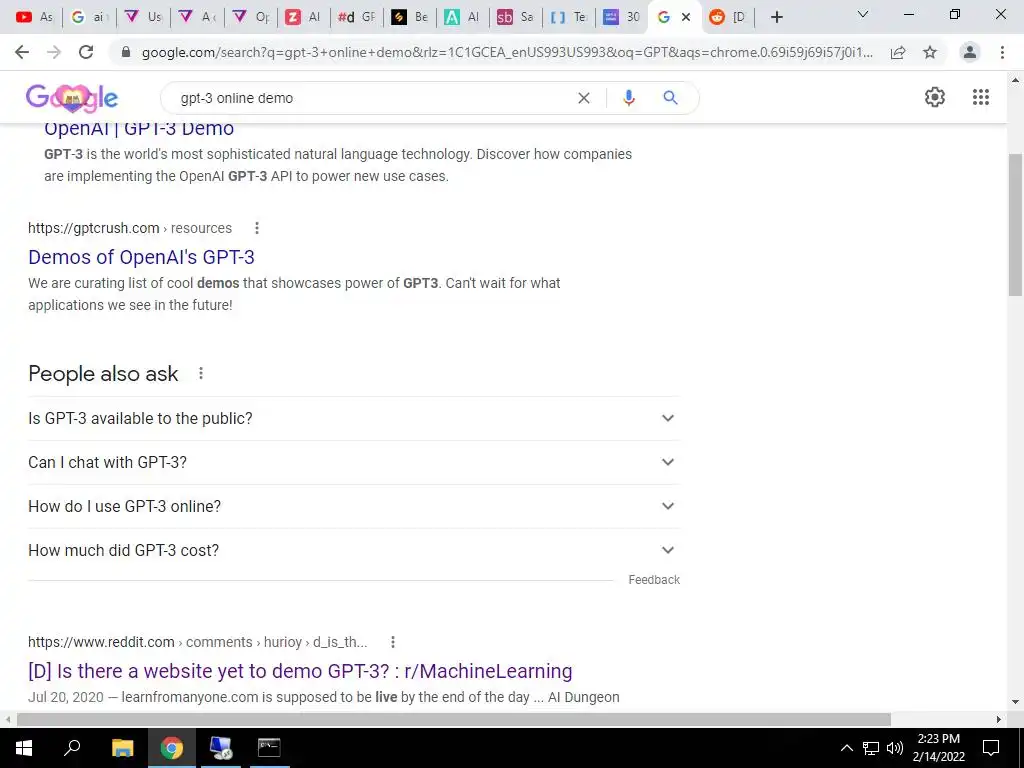Click Chrome icon in the taskbar
The image size is (1024, 768).
click(172, 748)
